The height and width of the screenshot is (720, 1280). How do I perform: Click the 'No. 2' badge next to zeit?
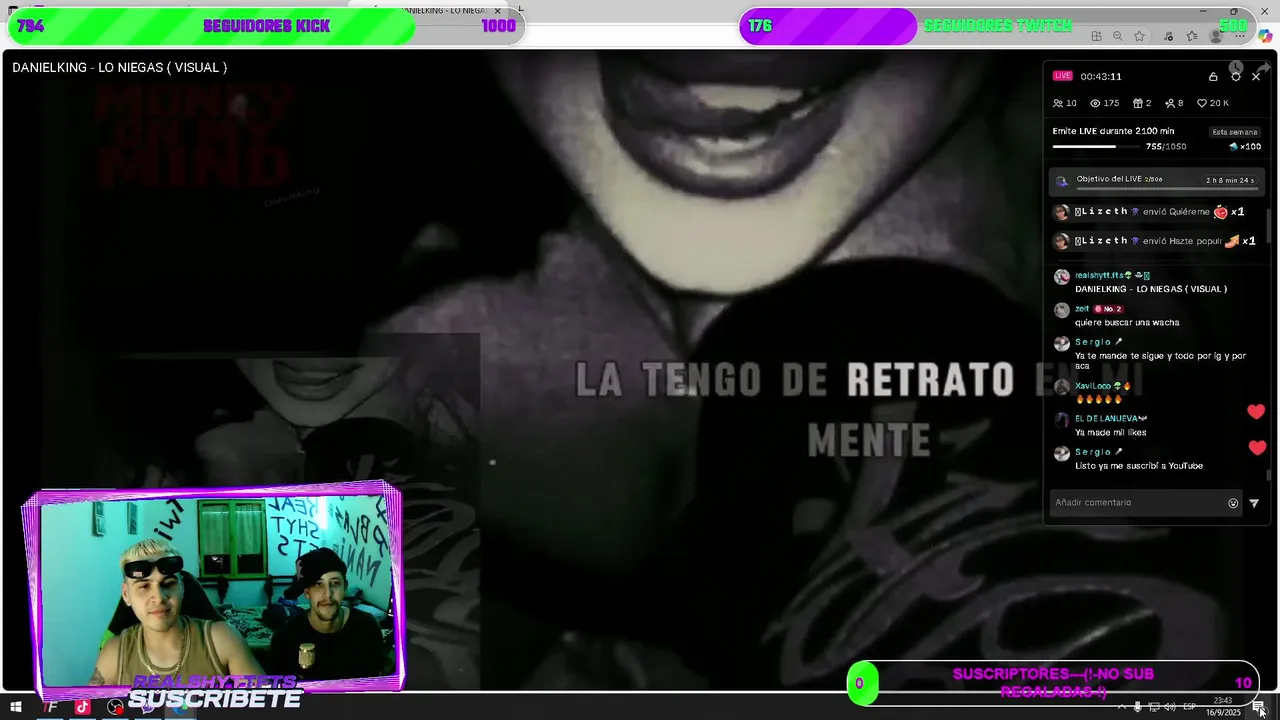click(x=1108, y=309)
